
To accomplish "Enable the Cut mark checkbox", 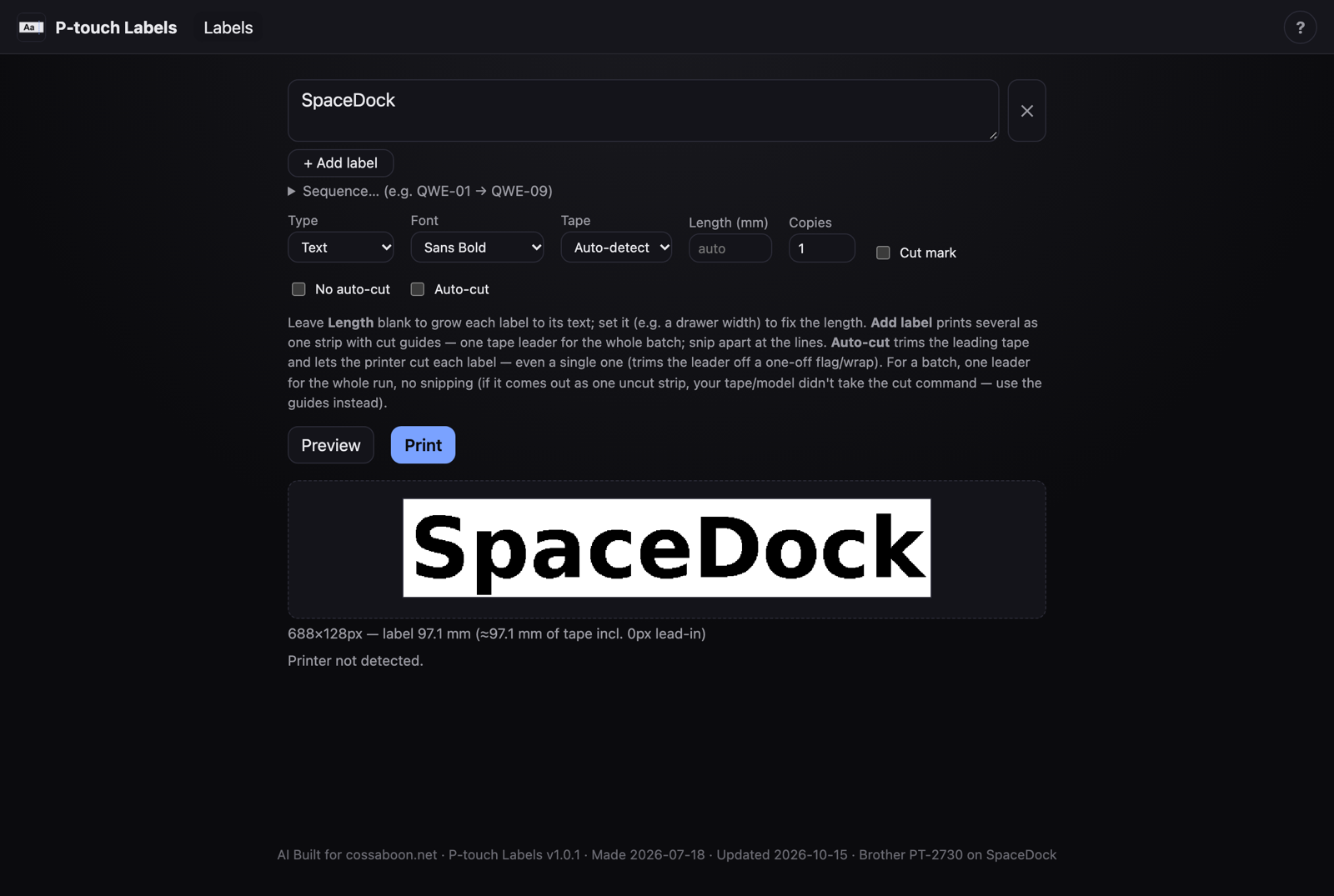I will pos(883,253).
